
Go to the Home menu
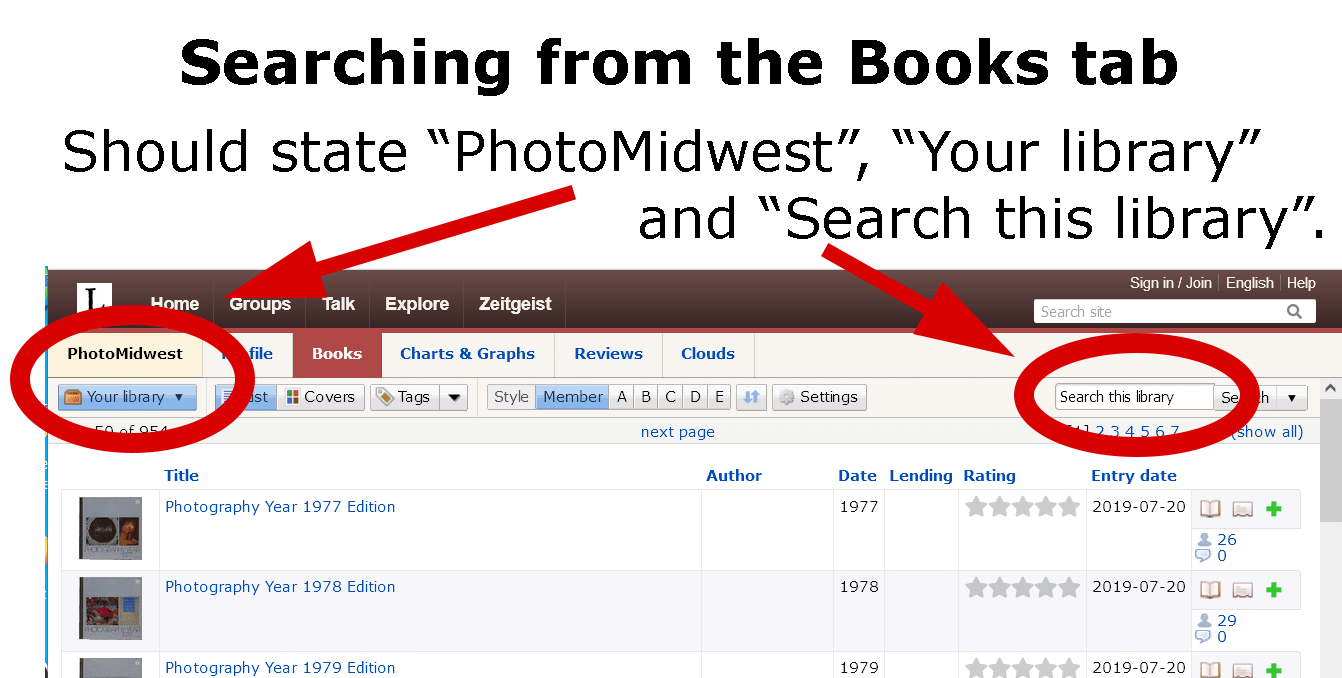[175, 304]
